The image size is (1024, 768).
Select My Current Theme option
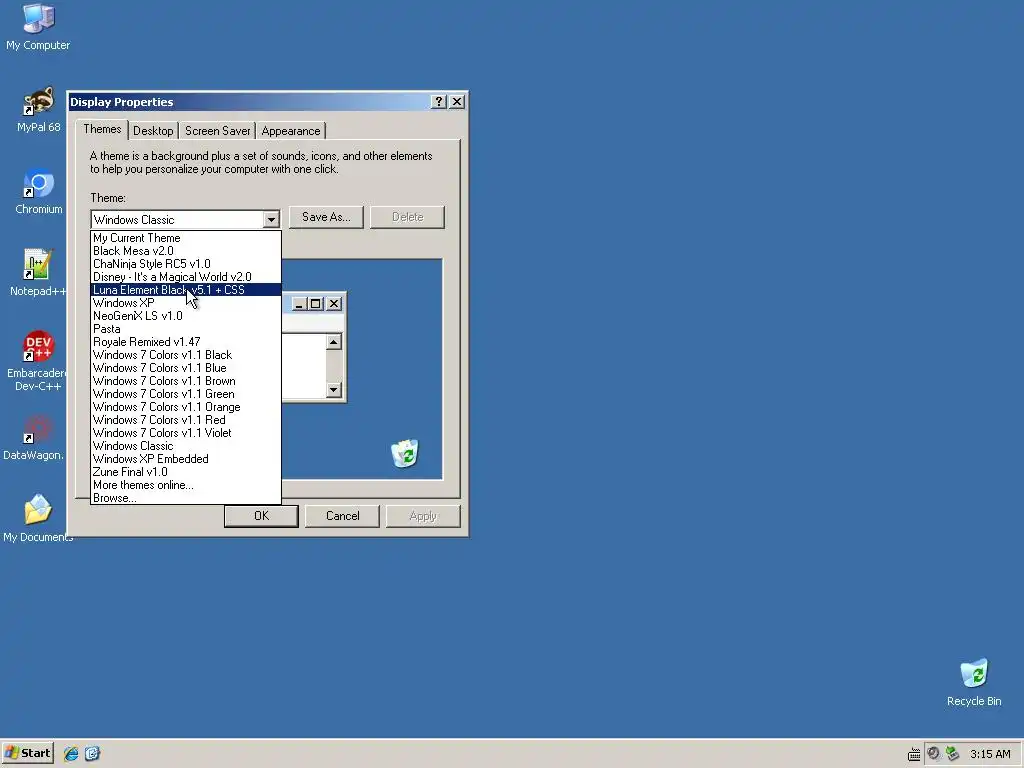[185, 238]
